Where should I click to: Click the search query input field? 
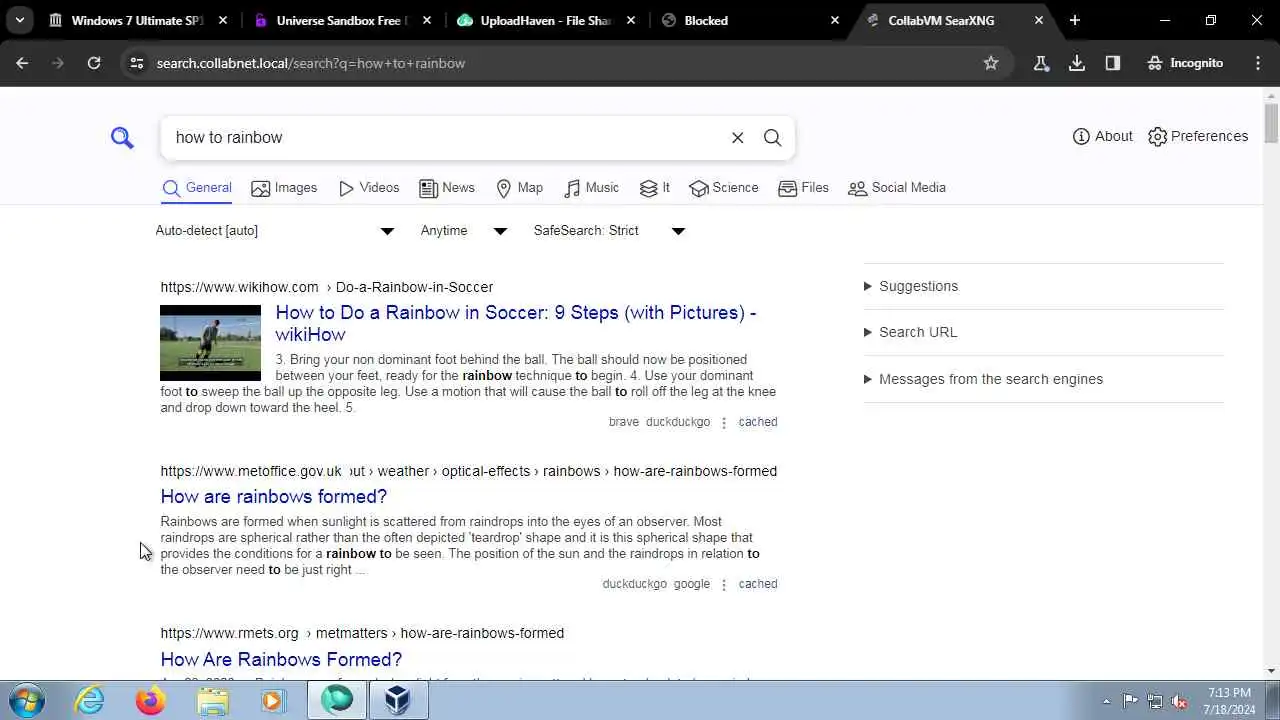point(445,138)
